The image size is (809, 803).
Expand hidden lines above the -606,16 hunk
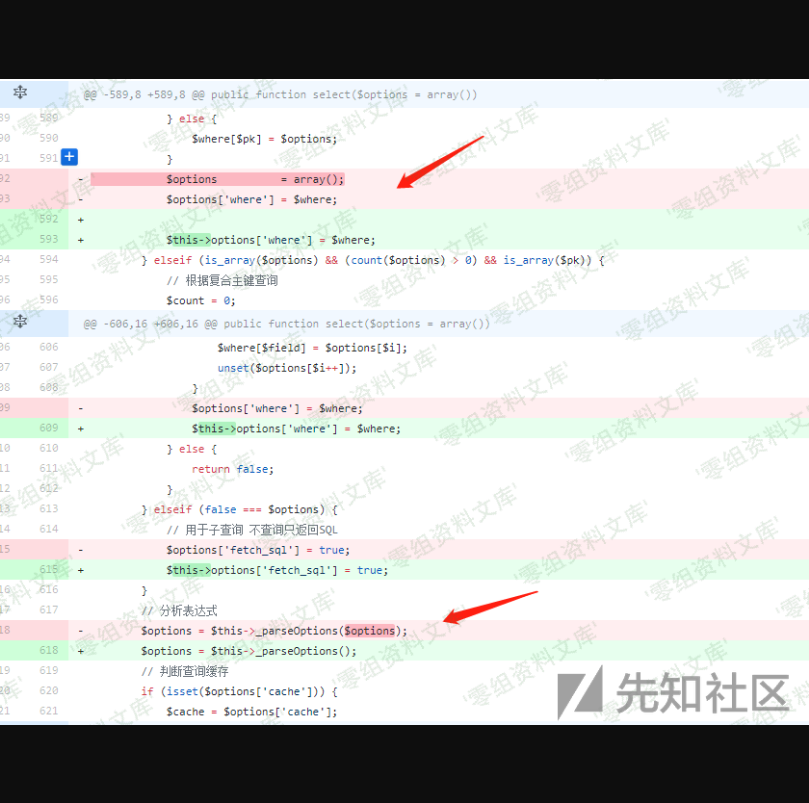tap(20, 322)
